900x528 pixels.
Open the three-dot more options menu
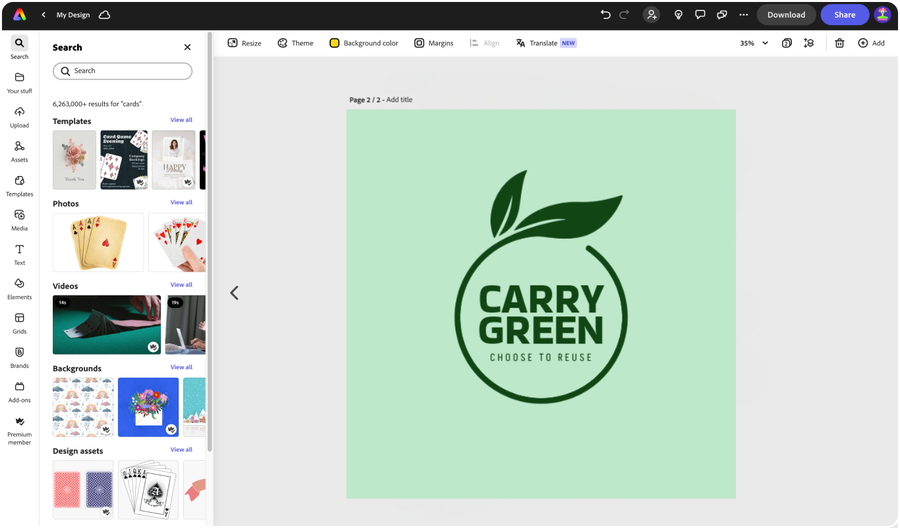coord(743,15)
